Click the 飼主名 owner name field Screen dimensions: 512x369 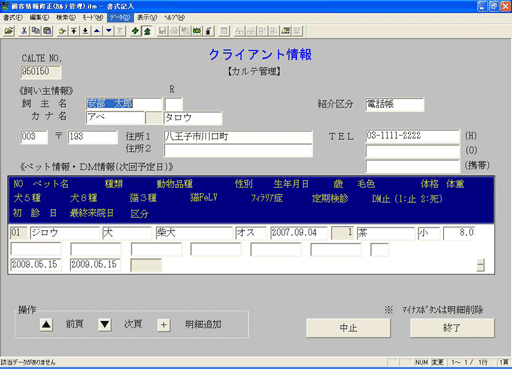coord(124,104)
